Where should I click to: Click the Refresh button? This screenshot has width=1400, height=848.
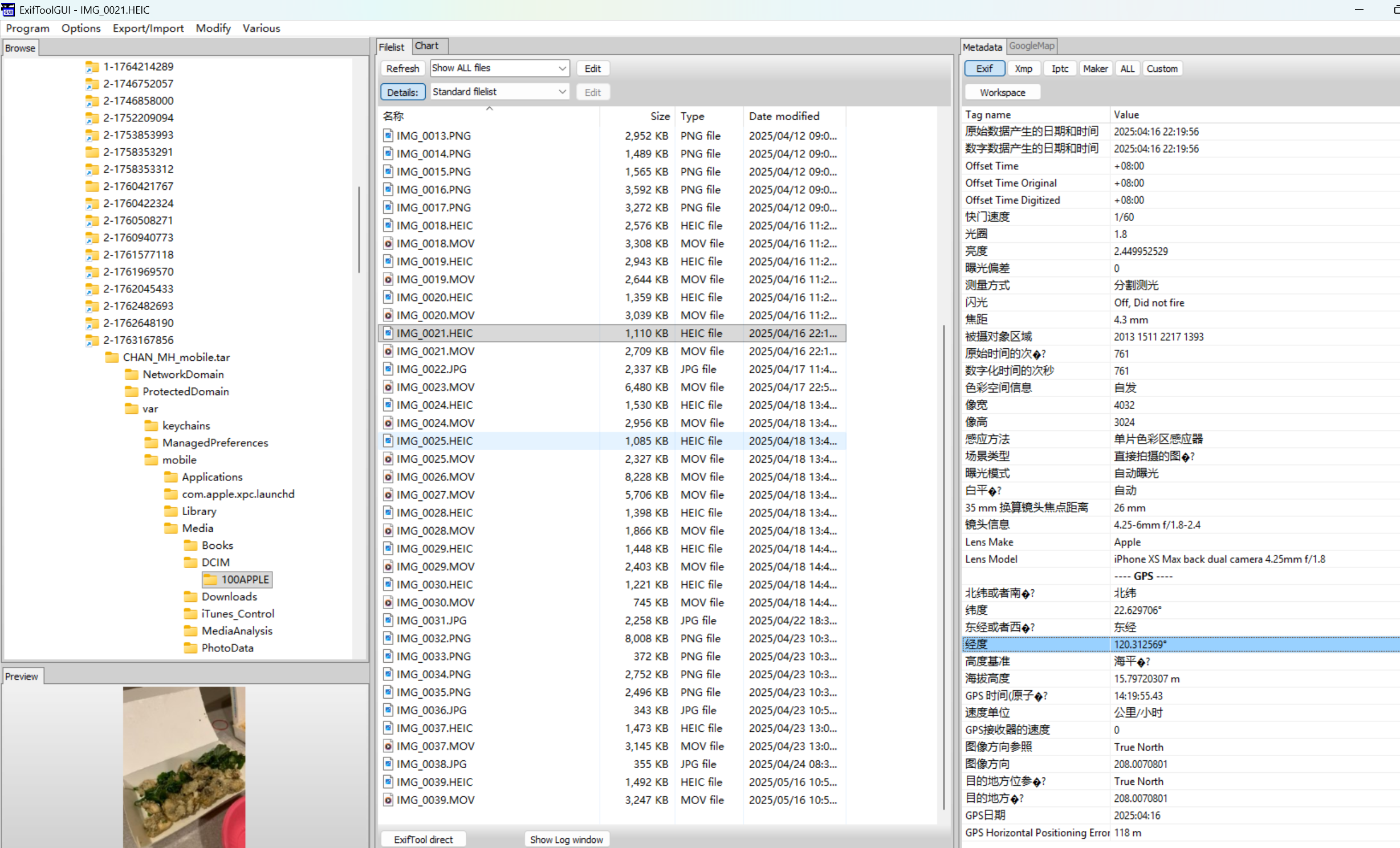pyautogui.click(x=402, y=68)
